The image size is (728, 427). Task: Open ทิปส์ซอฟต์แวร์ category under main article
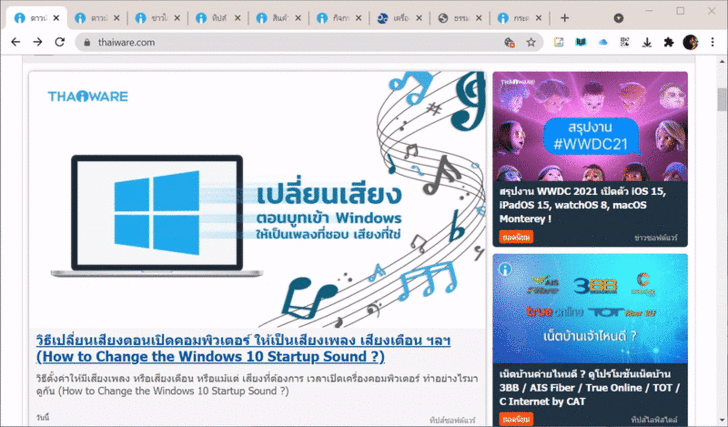coord(453,420)
